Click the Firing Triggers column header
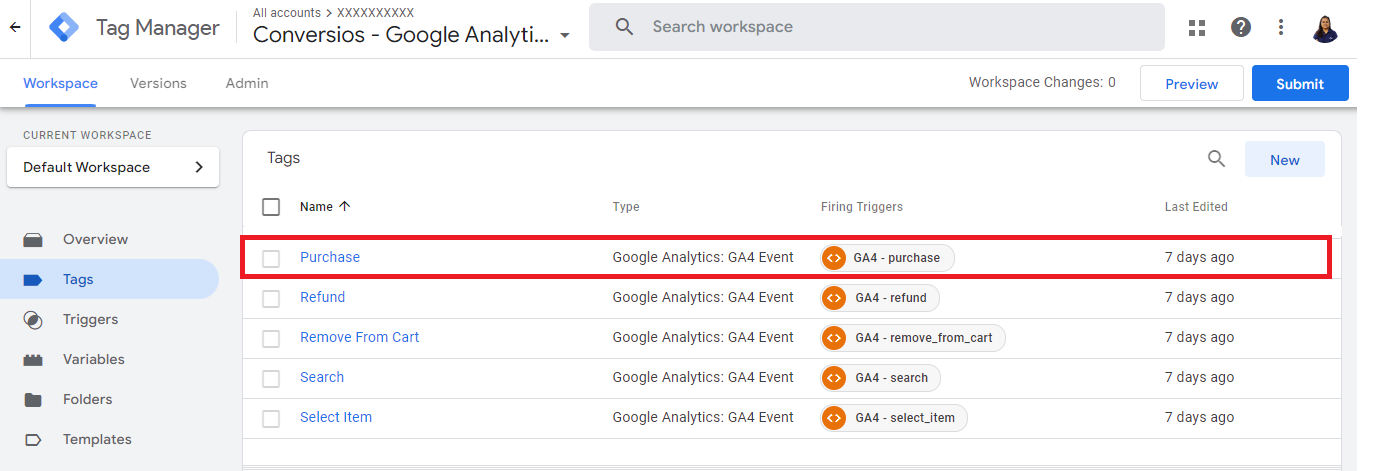The height and width of the screenshot is (471, 1374). coord(862,207)
